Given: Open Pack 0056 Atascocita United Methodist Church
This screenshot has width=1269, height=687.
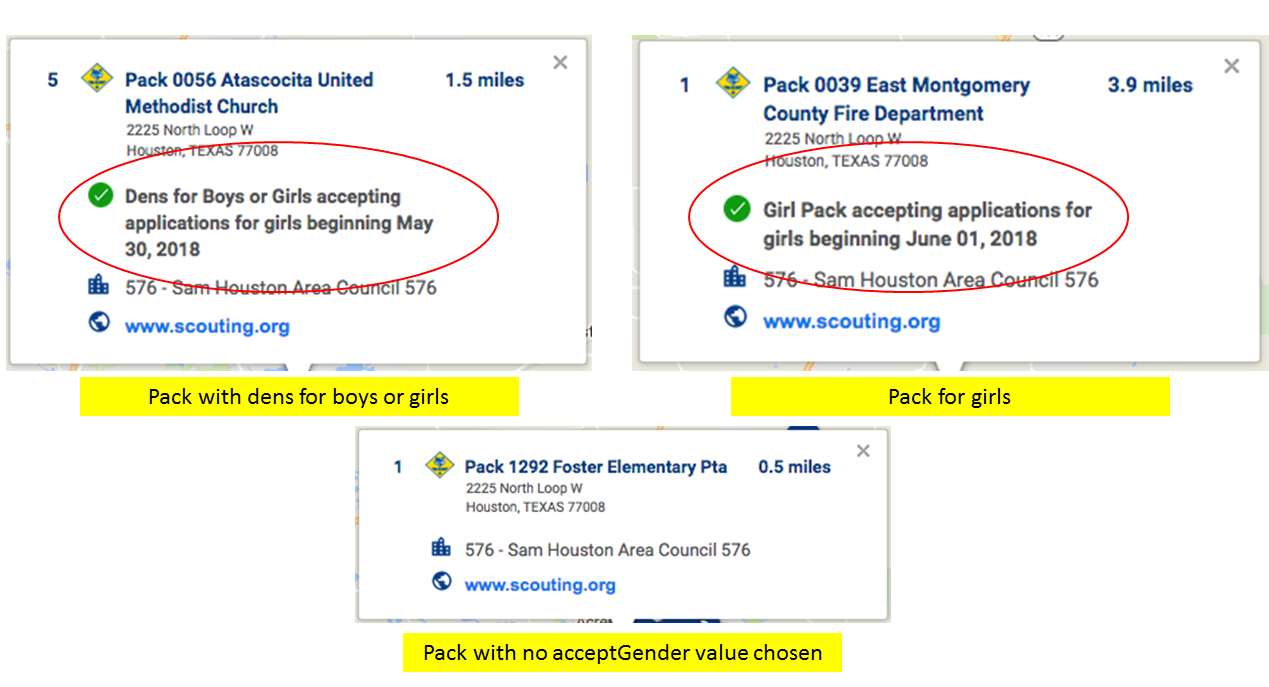Looking at the screenshot, I should [249, 93].
